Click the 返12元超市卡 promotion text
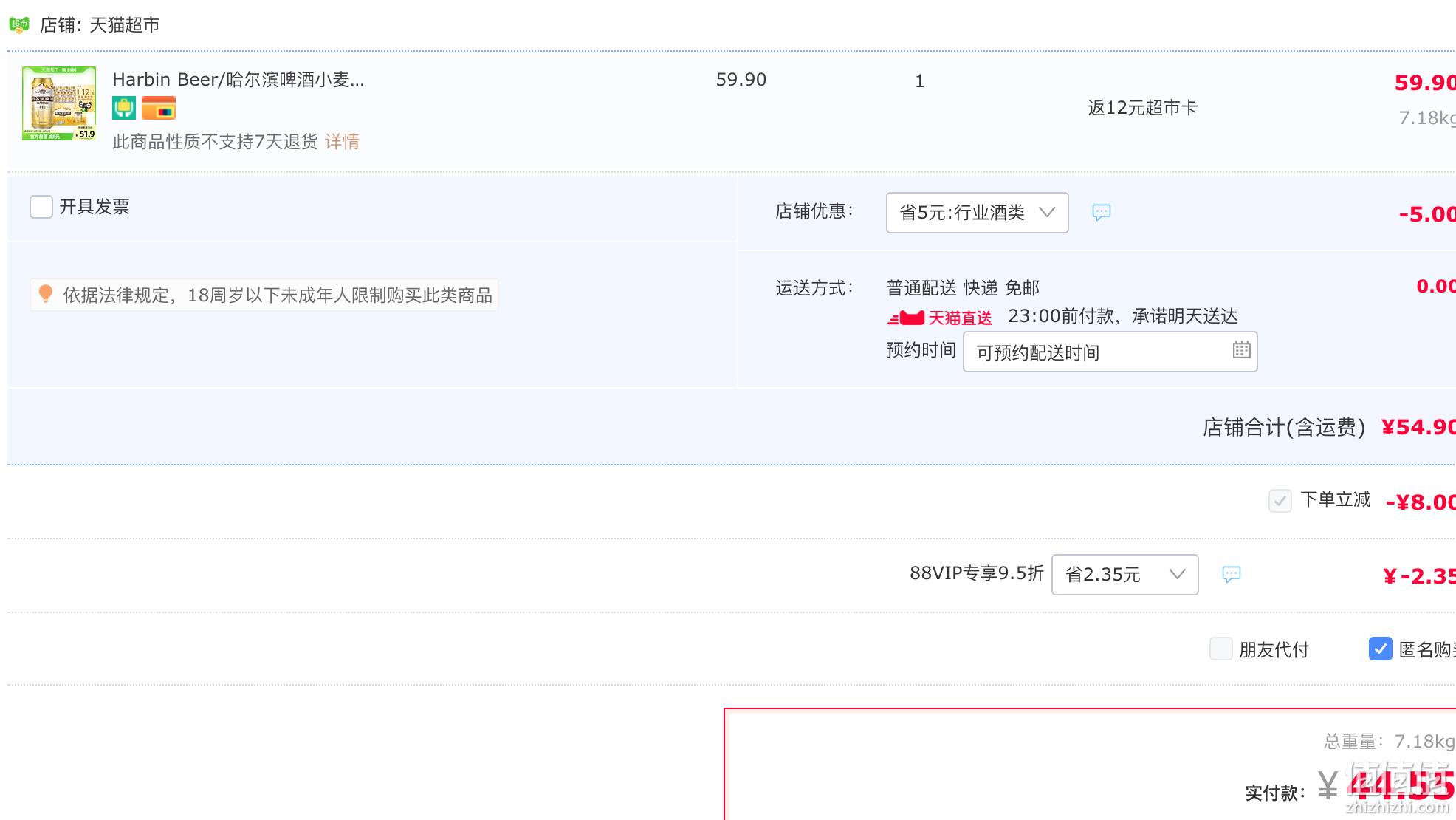This screenshot has height=820, width=1456. (1142, 108)
